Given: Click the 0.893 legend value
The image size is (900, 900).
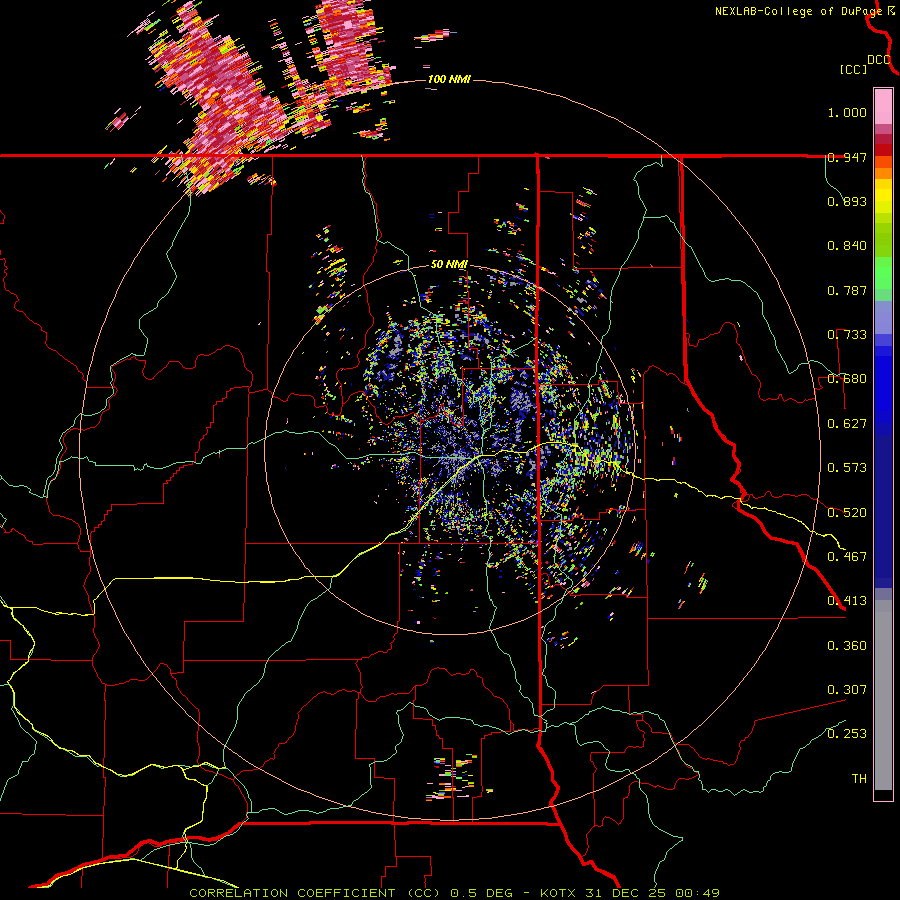Looking at the screenshot, I should point(847,201).
